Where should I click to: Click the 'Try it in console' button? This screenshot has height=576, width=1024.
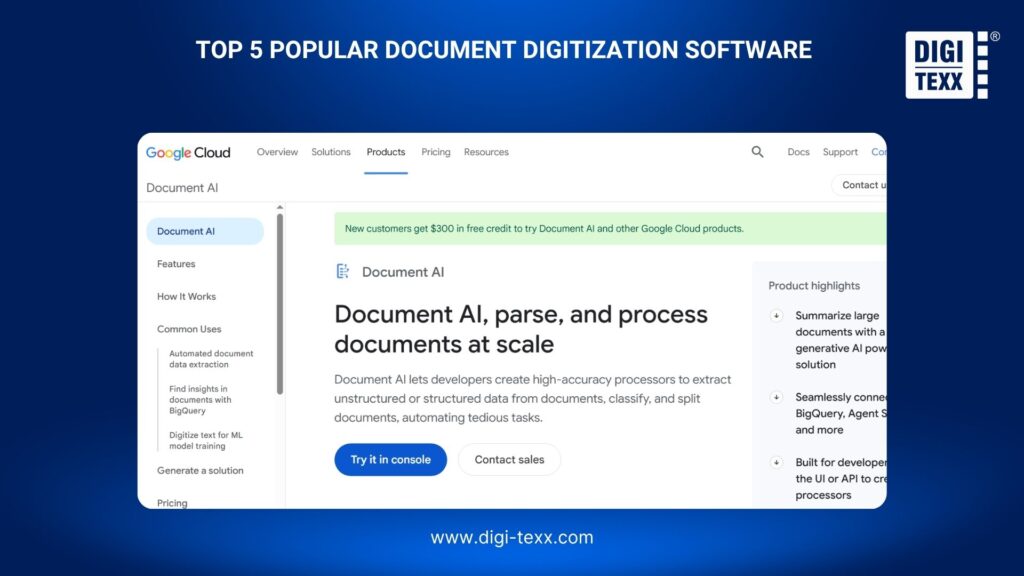click(x=391, y=460)
